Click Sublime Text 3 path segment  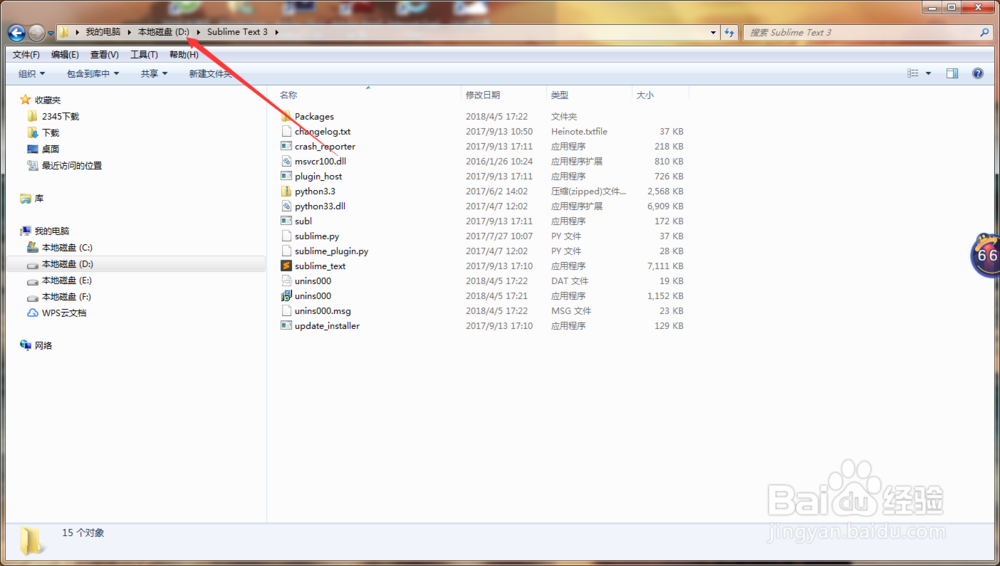237,32
